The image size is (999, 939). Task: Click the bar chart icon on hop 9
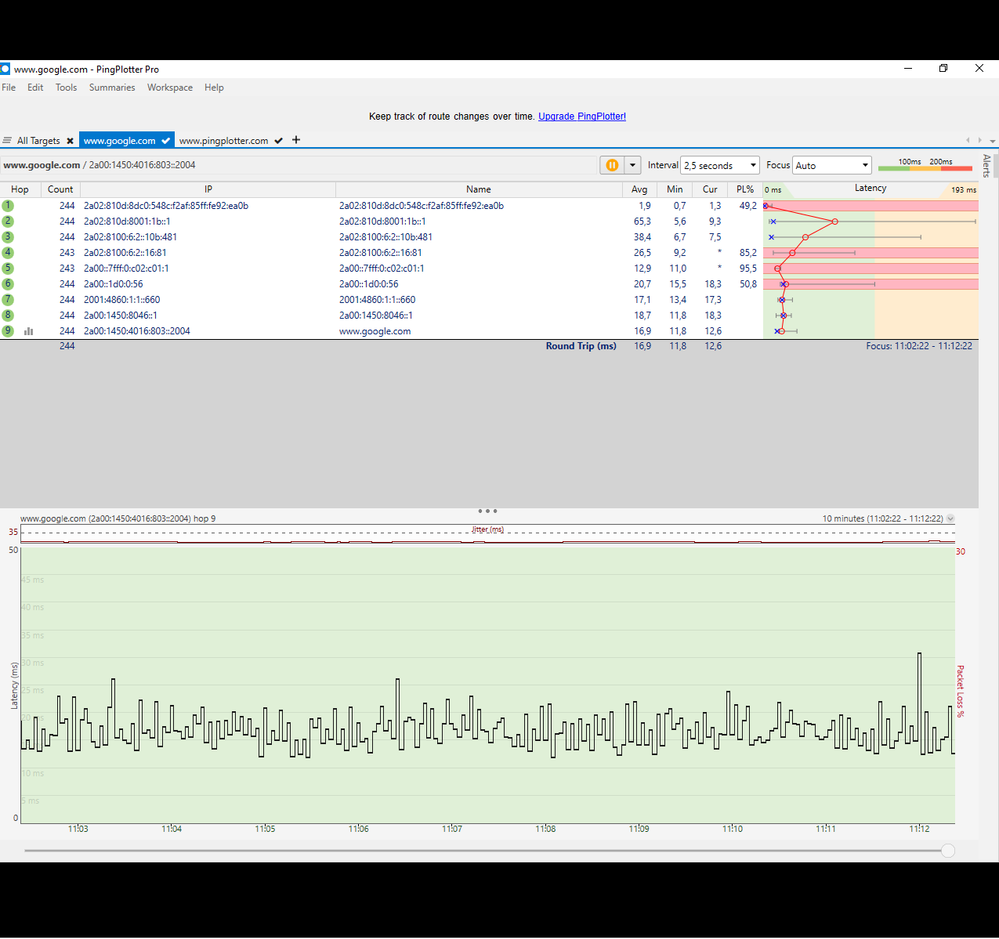pos(29,331)
